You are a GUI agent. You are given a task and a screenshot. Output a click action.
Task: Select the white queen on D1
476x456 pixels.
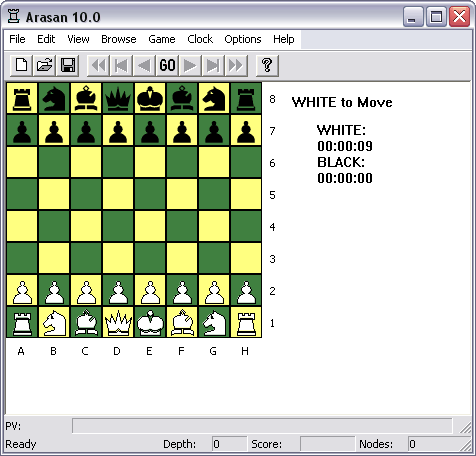[118, 322]
